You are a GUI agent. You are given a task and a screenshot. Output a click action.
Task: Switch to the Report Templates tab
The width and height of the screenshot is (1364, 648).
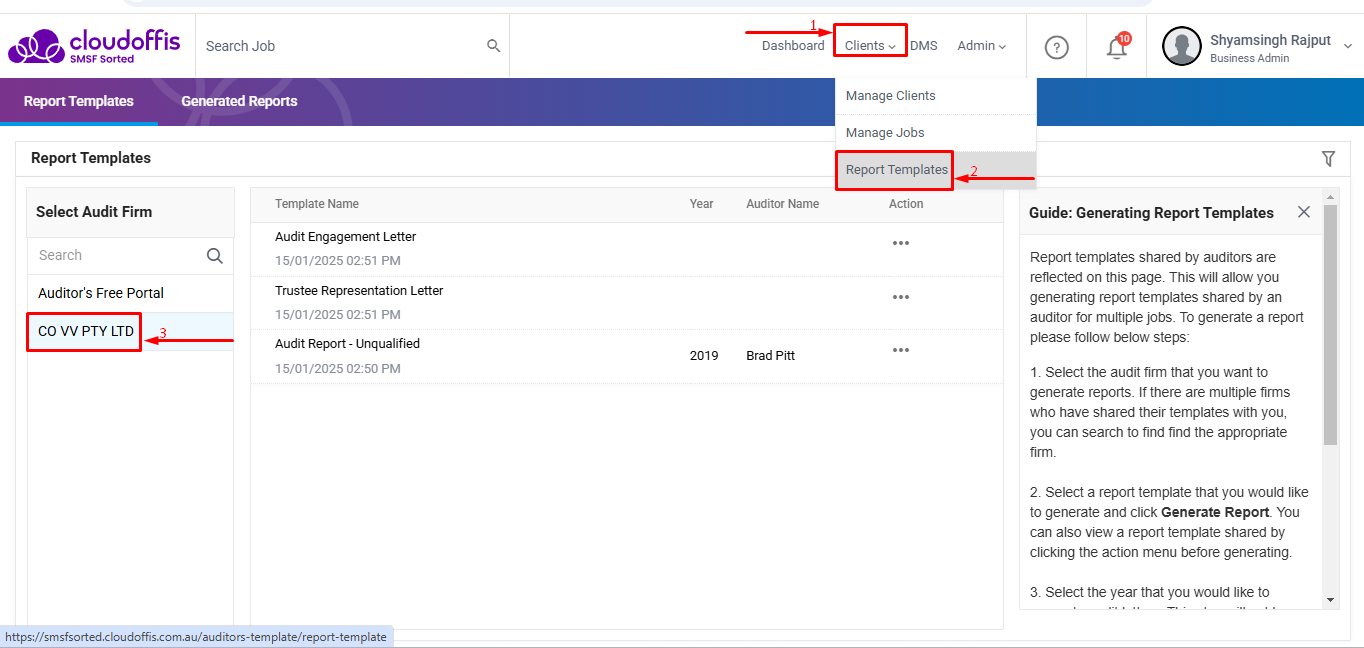(x=79, y=101)
